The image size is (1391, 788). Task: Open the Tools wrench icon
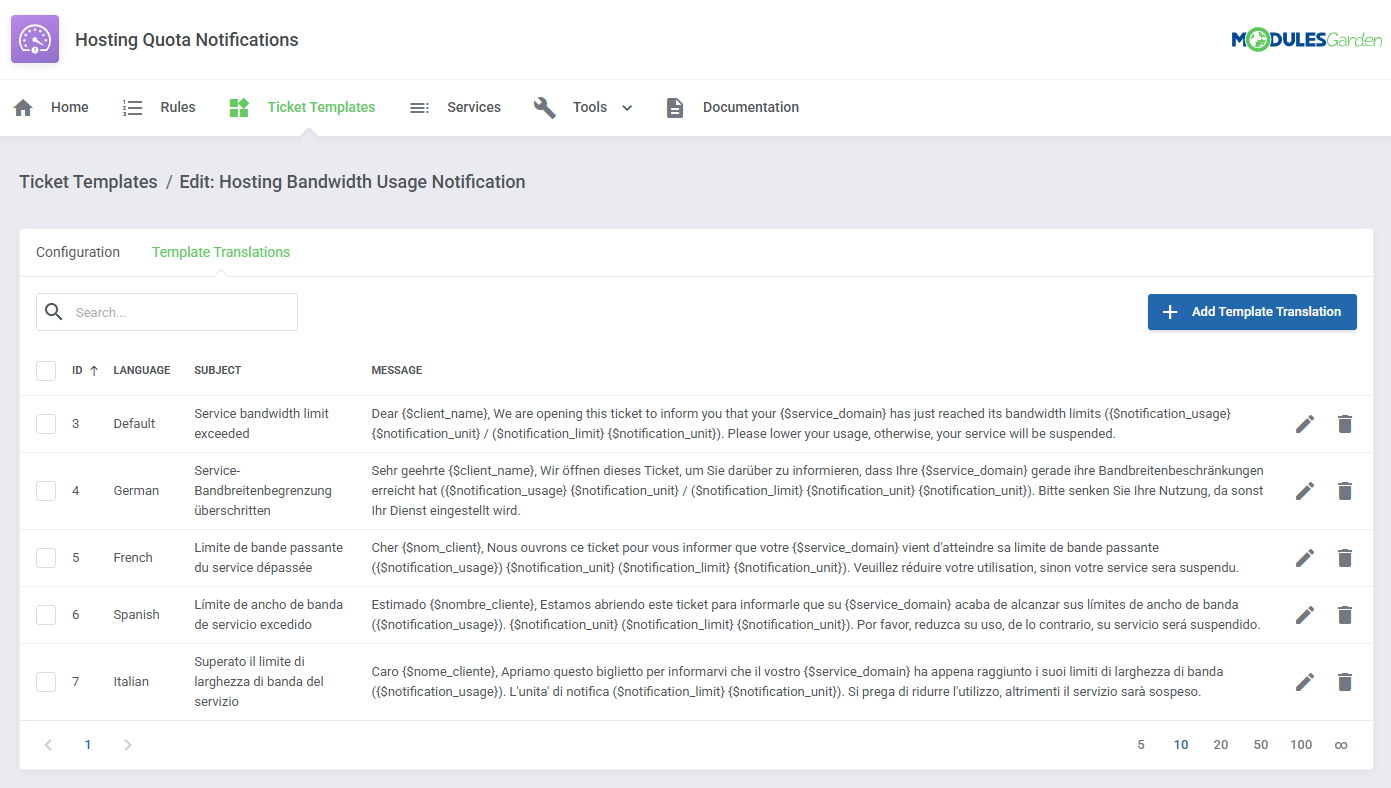click(544, 107)
